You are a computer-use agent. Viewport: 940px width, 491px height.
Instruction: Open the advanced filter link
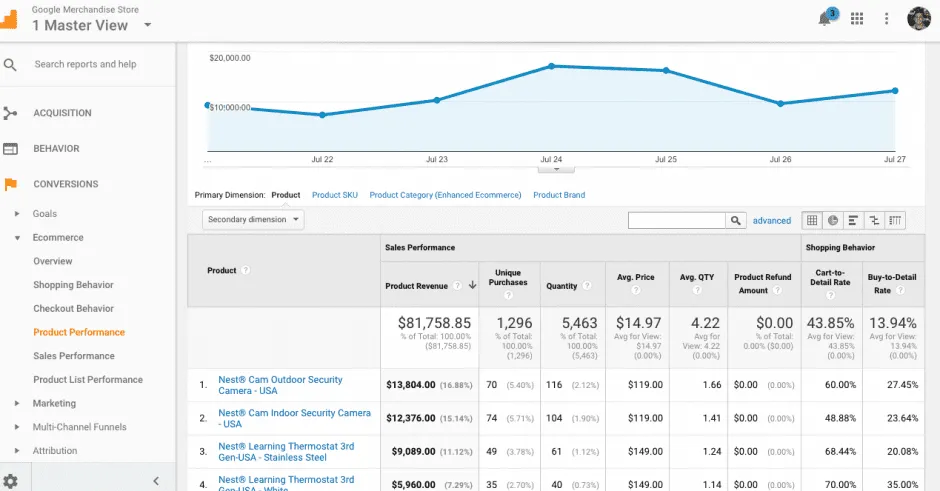[x=772, y=221]
